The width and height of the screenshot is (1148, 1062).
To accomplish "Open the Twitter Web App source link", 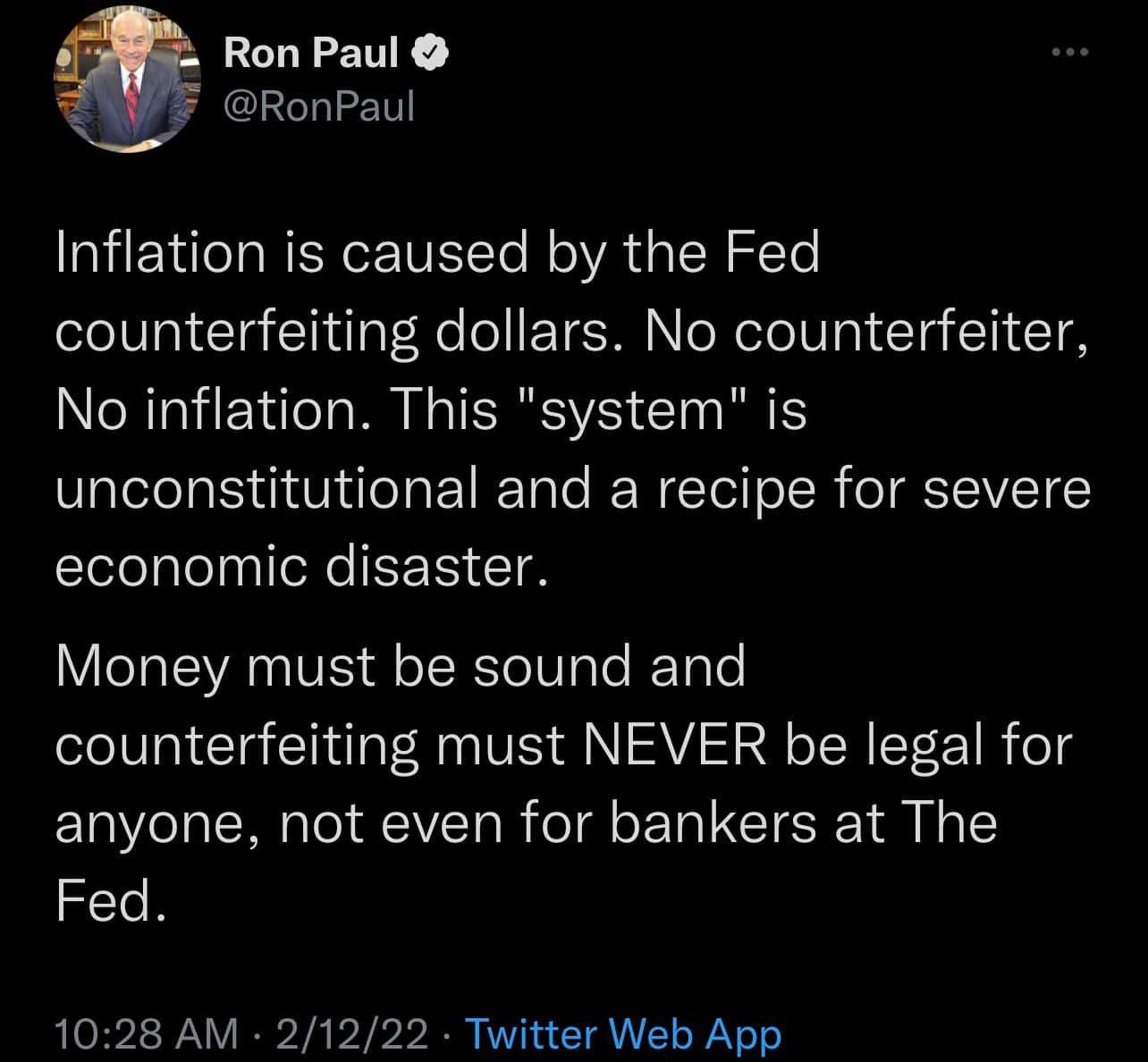I will pos(623,1032).
